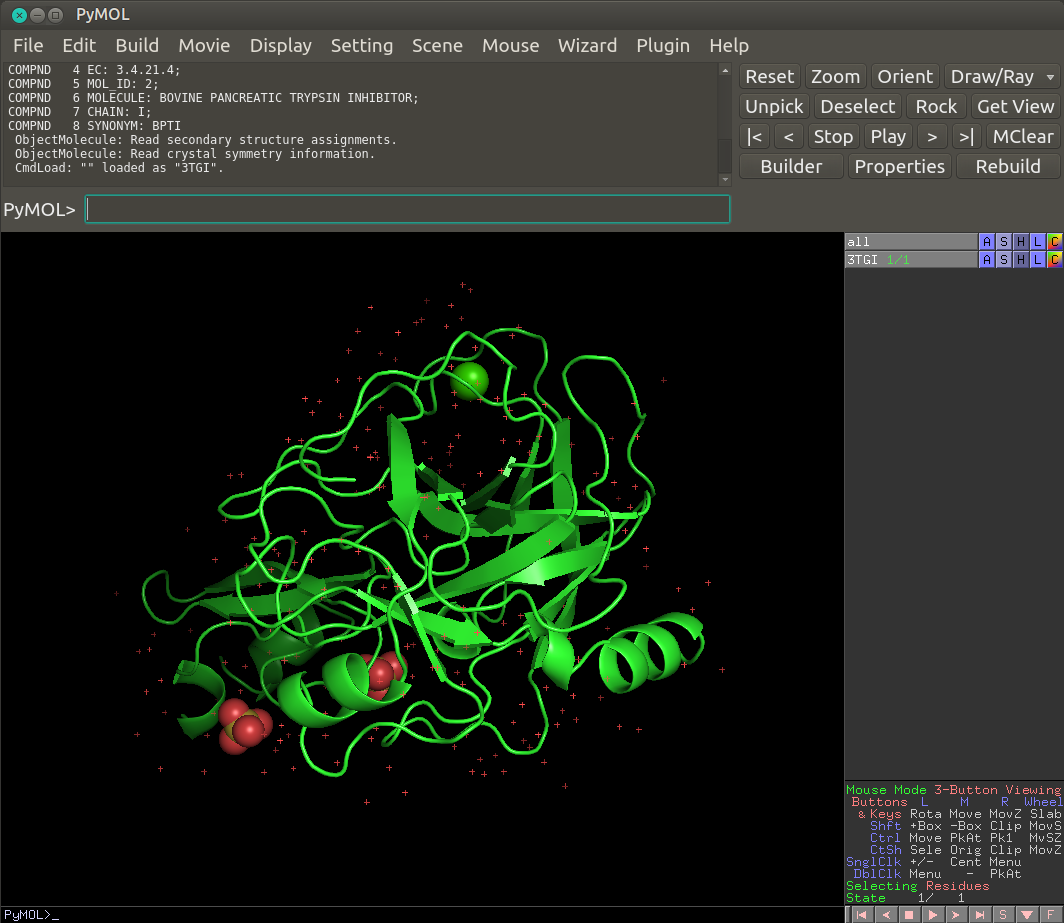Click the play triangle icon in bottom bar

[932, 915]
